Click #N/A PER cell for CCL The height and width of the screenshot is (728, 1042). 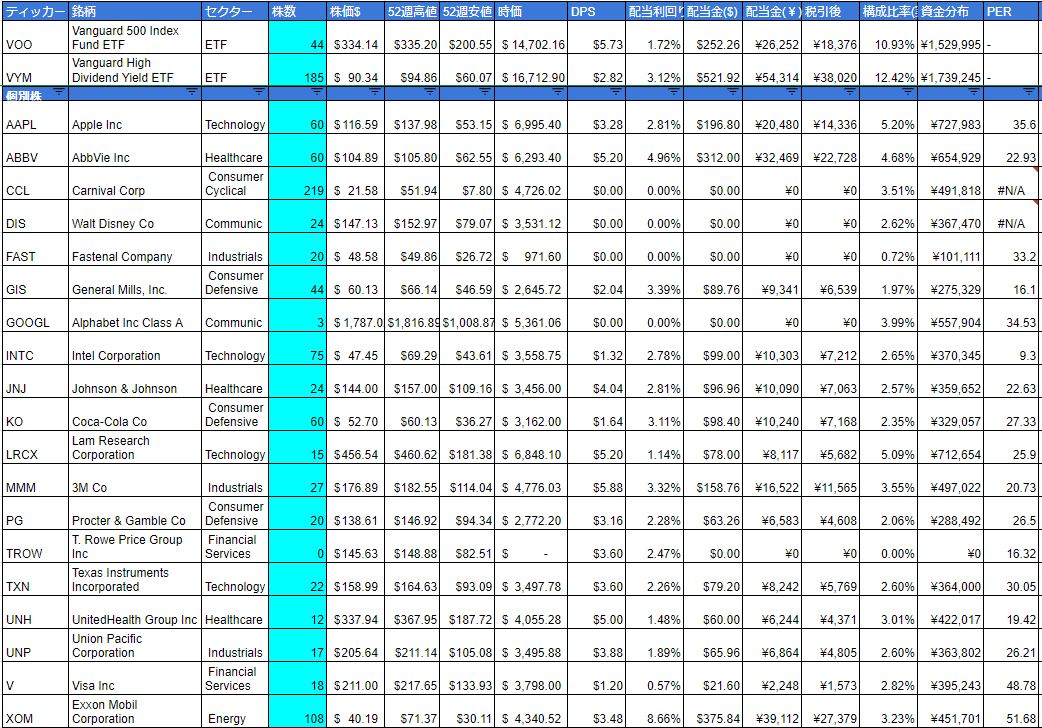tap(1012, 183)
